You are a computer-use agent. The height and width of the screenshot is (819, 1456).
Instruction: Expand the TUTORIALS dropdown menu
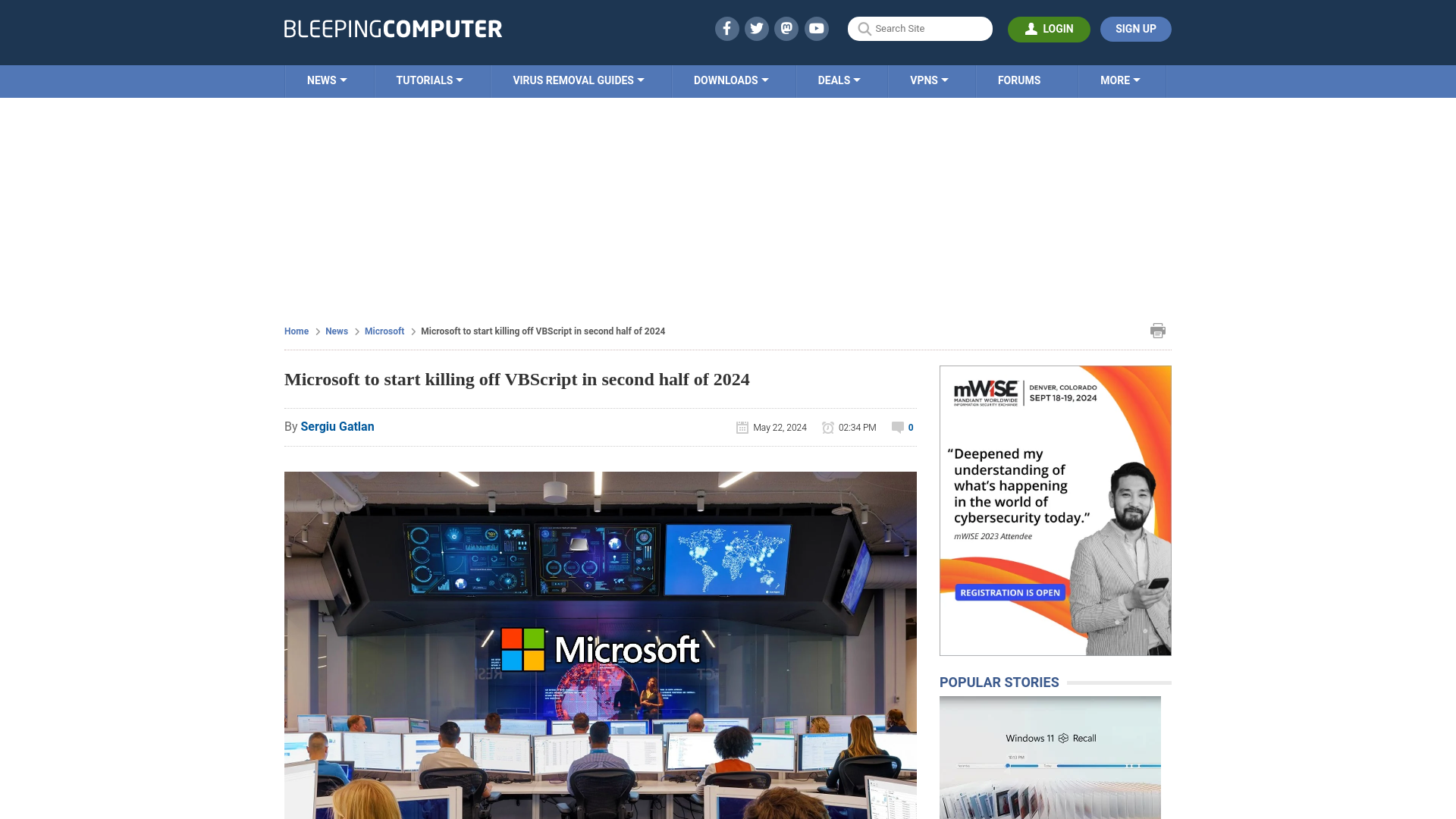point(429,80)
